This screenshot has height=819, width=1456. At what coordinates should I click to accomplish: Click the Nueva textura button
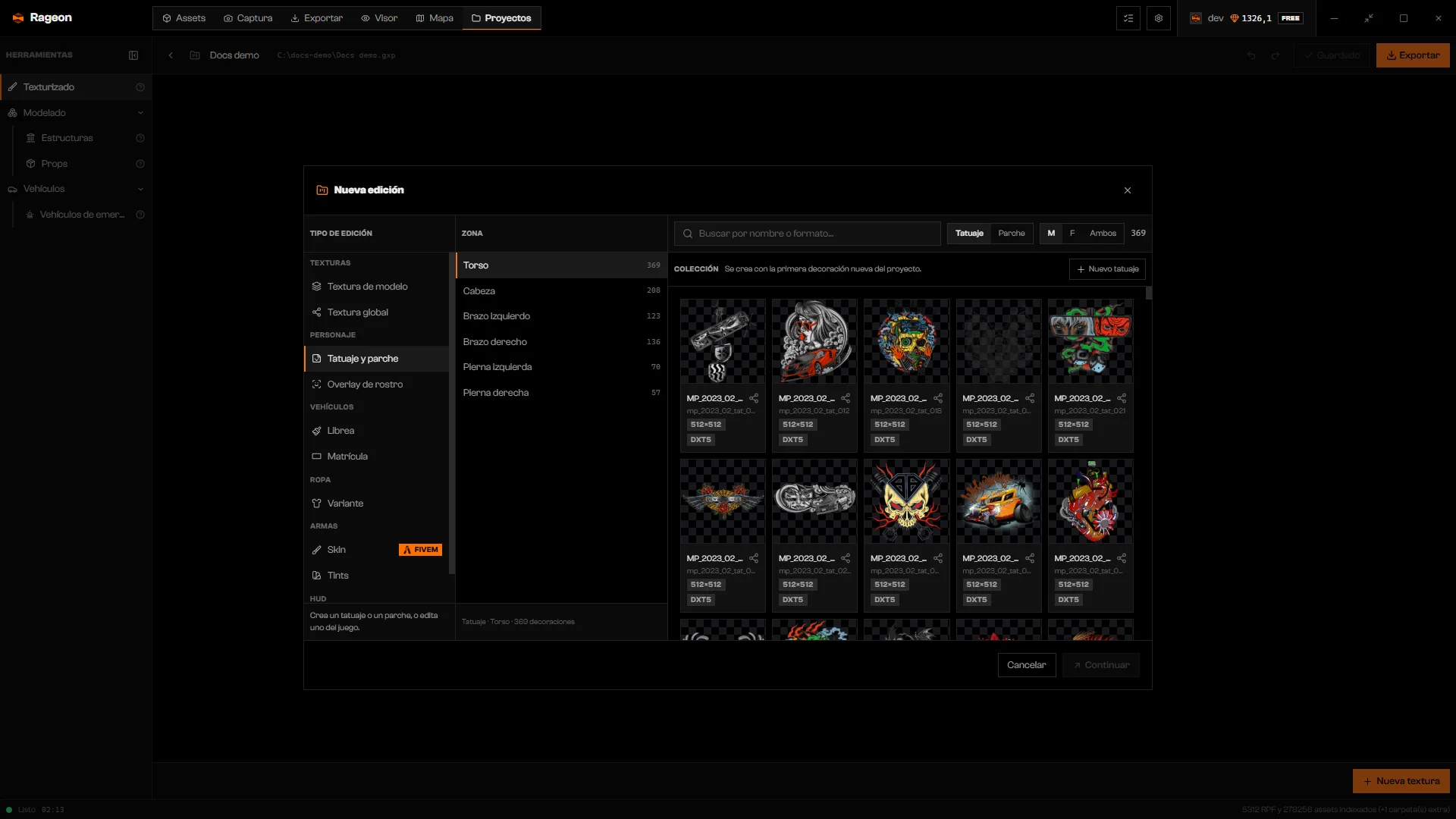1401,781
